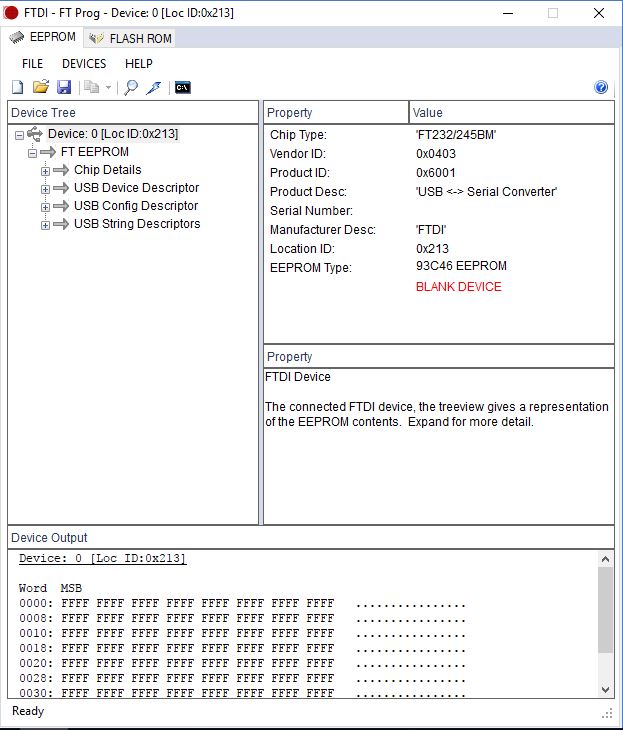The height and width of the screenshot is (730, 623).
Task: Switch to the FLASH ROM tab
Action: coord(130,38)
